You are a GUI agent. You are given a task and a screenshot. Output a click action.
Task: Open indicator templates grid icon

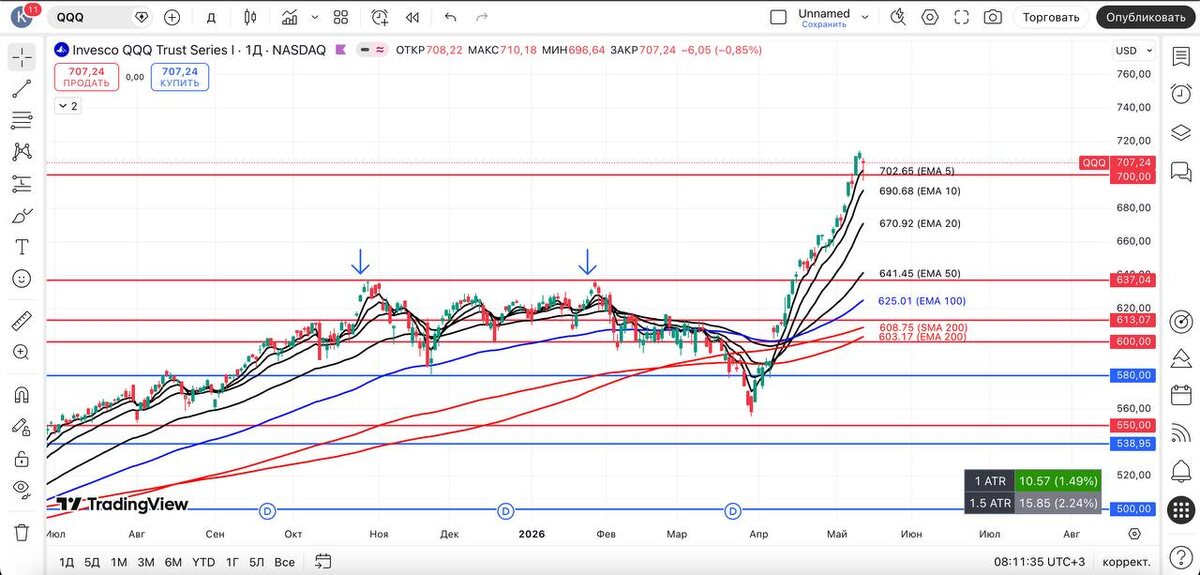pyautogui.click(x=340, y=17)
